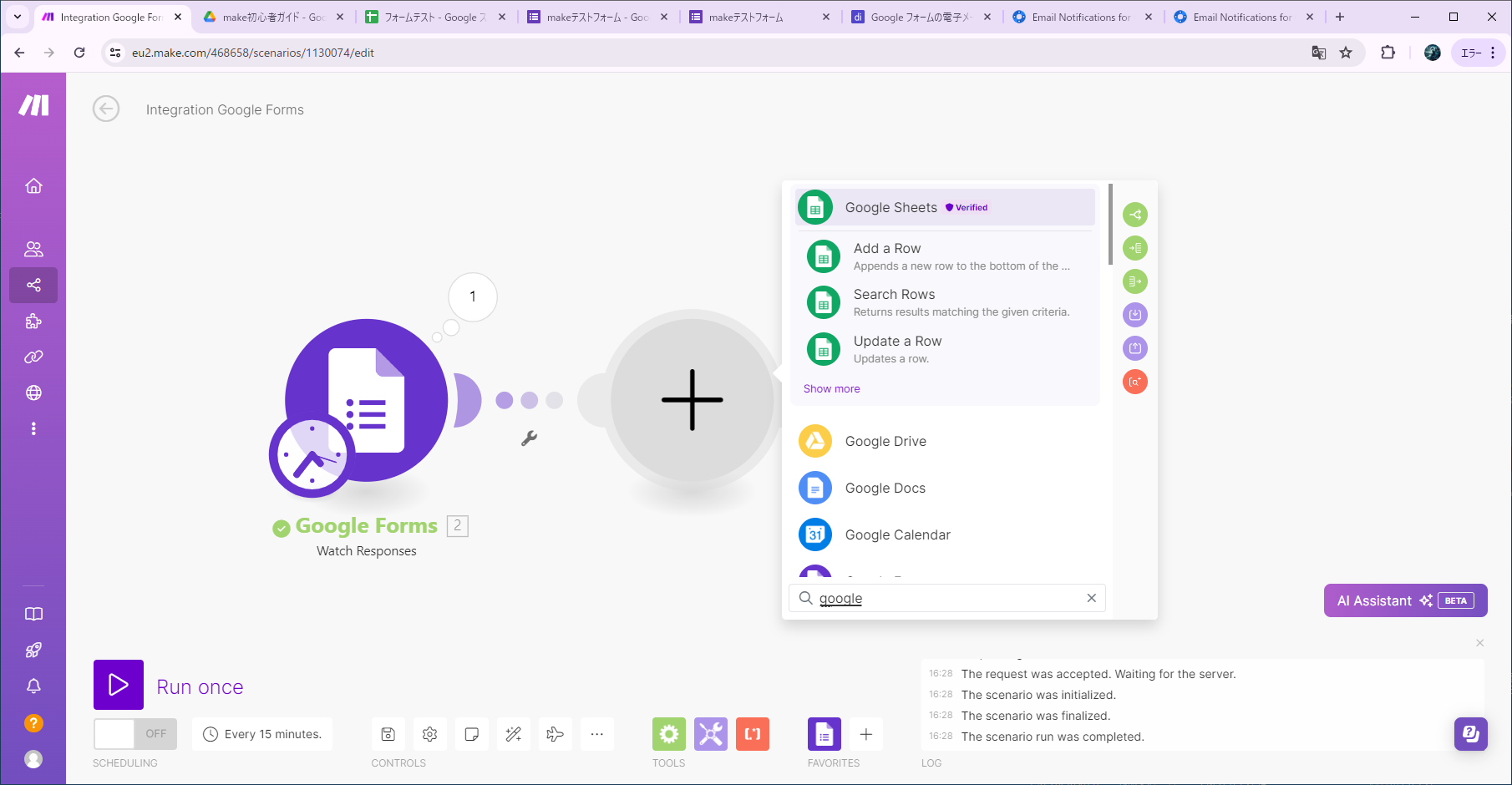This screenshot has width=1512, height=785.
Task: Click Google Forms favorite icon
Action: (824, 734)
